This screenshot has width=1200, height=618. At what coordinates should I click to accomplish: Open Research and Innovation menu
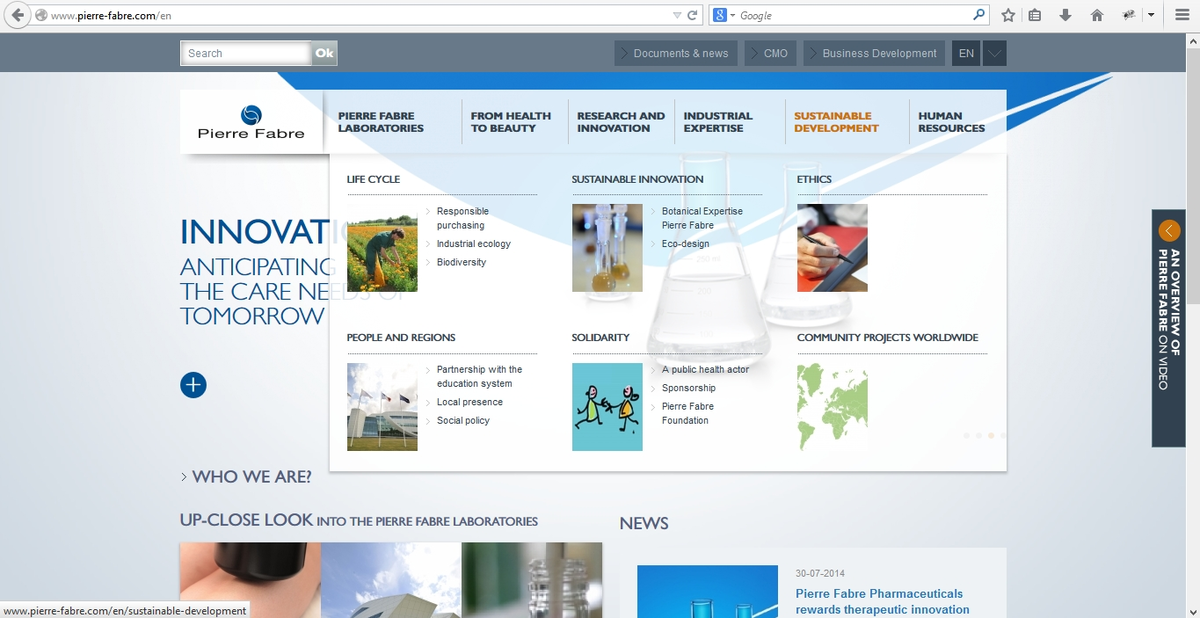(621, 122)
